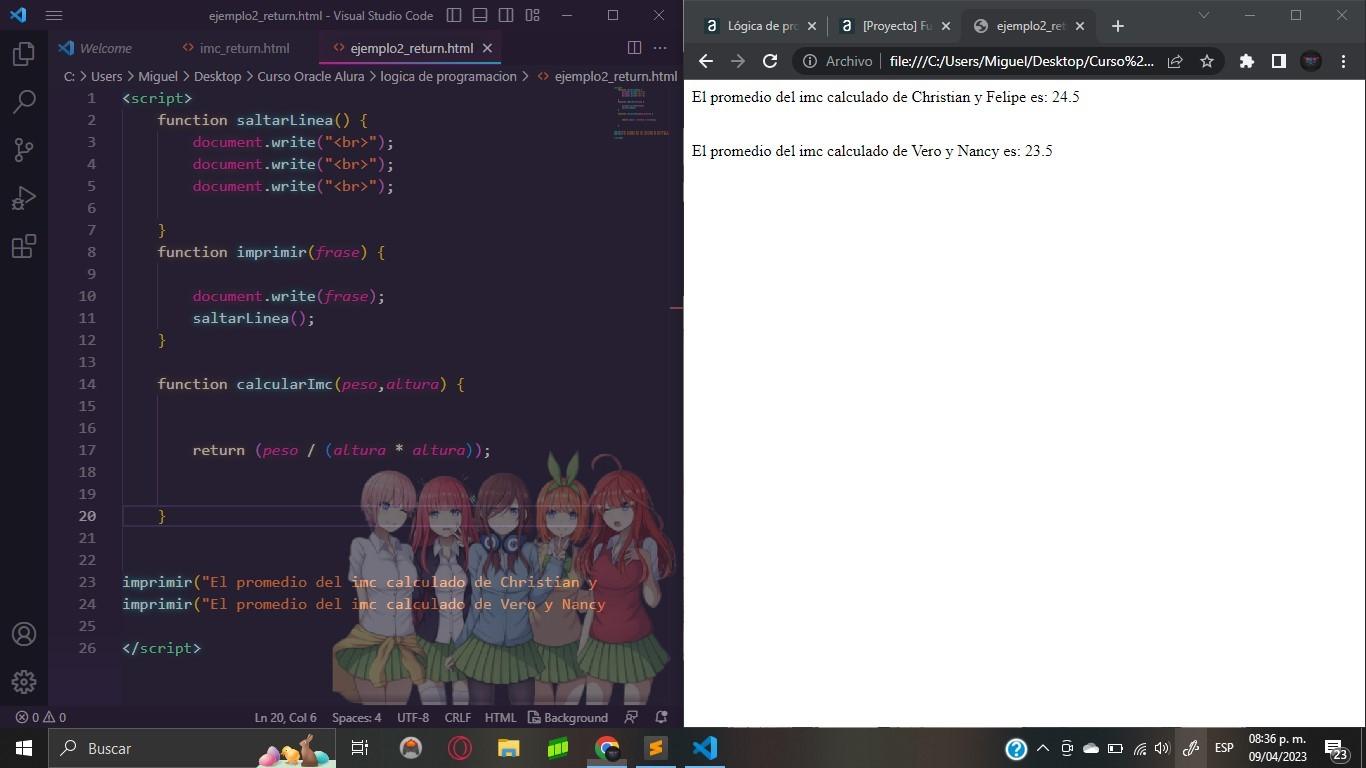View site information icon beside Archivo

click(x=810, y=61)
